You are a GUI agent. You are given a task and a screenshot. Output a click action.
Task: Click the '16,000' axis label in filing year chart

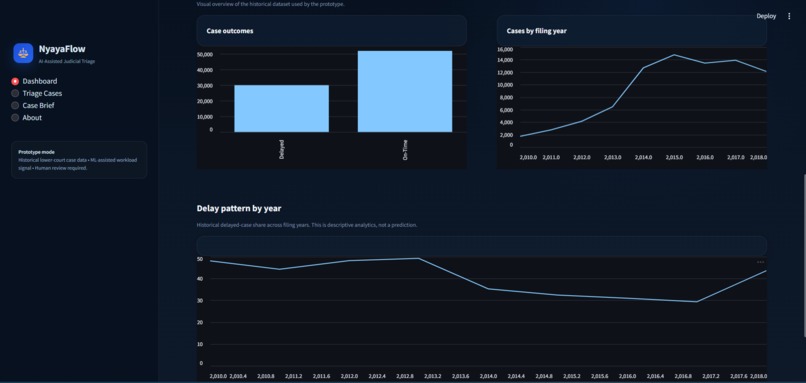coord(505,49)
